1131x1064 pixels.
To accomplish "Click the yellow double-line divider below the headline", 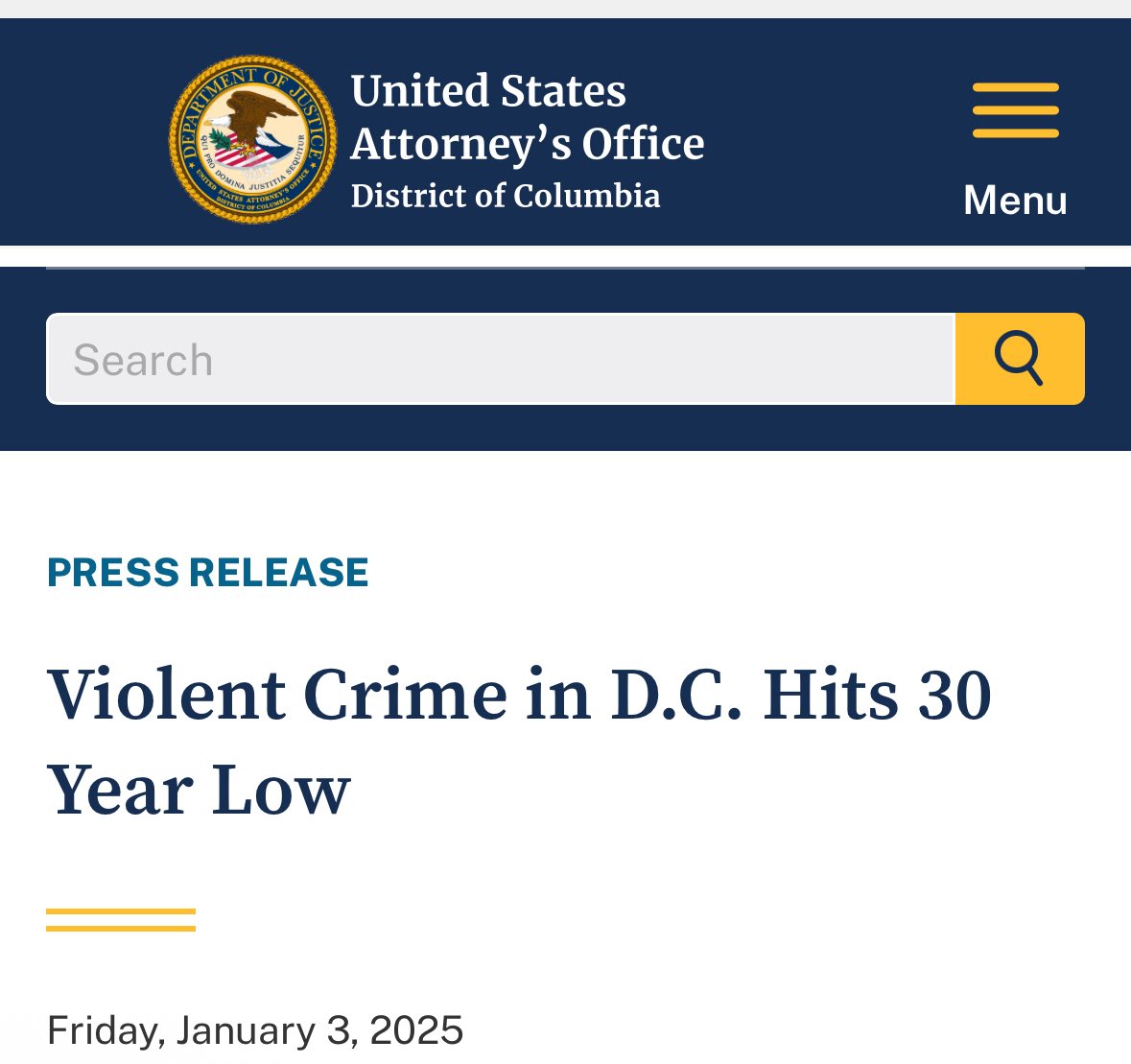I will [x=121, y=920].
